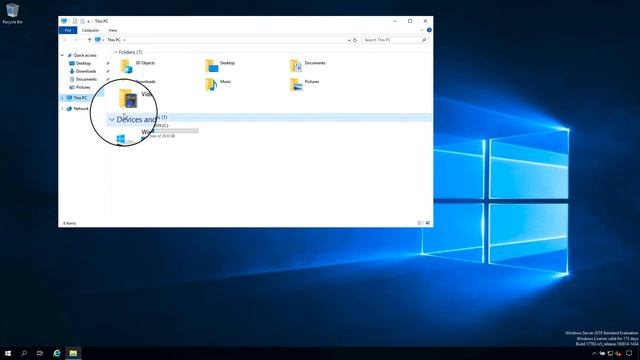Image resolution: width=640 pixels, height=360 pixels.
Task: Click the Back navigation arrow
Action: (x=65, y=40)
